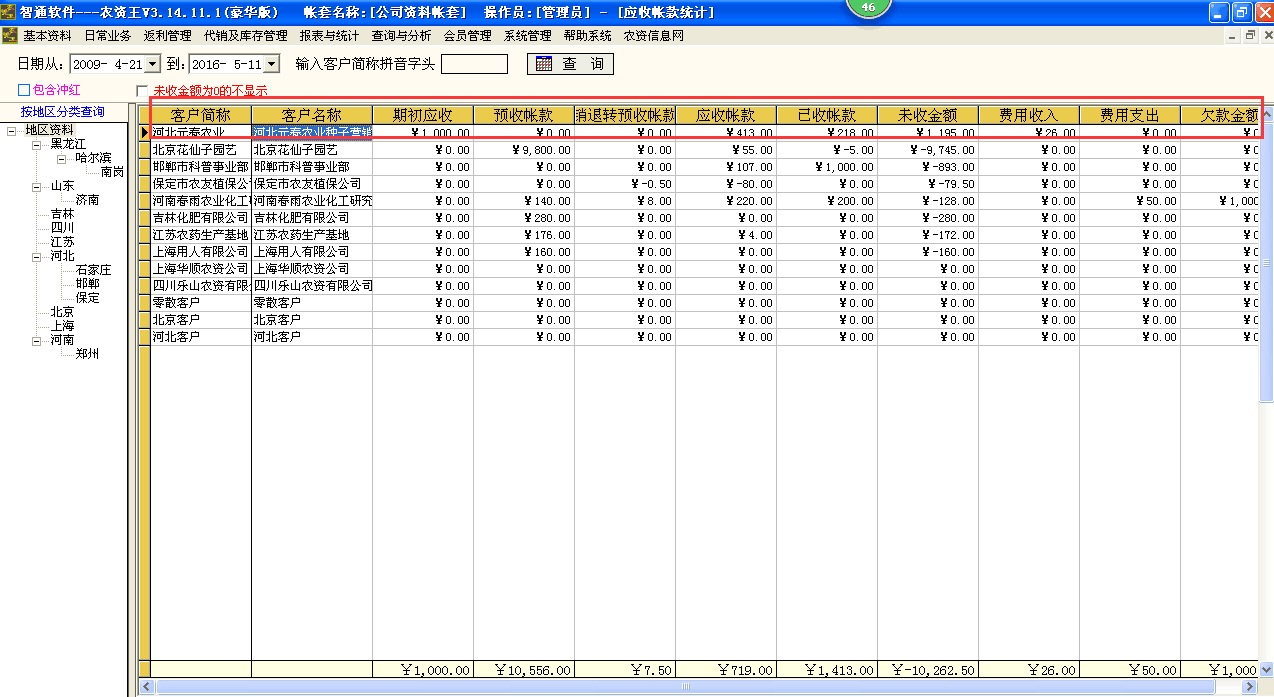Select 保定 in the region tree
This screenshot has width=1274, height=697.
tap(87, 298)
